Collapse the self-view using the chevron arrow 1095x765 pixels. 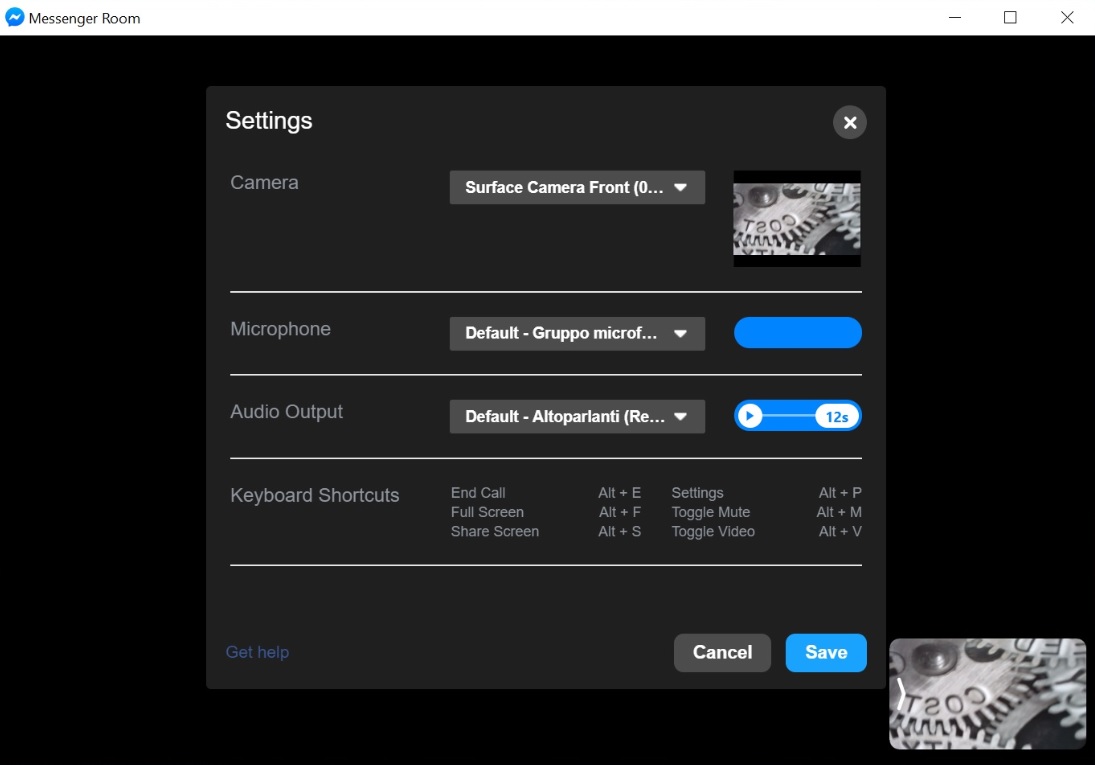tap(901, 694)
